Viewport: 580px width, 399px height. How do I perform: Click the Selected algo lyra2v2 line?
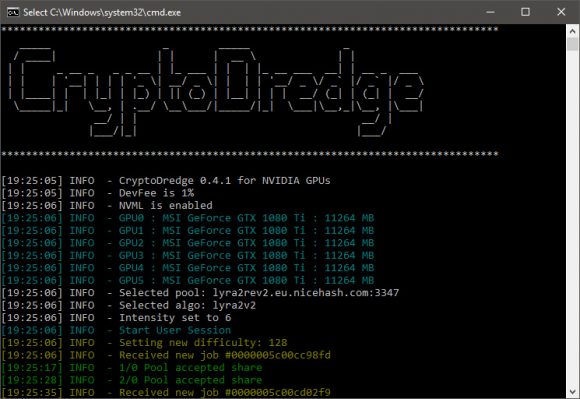129,305
